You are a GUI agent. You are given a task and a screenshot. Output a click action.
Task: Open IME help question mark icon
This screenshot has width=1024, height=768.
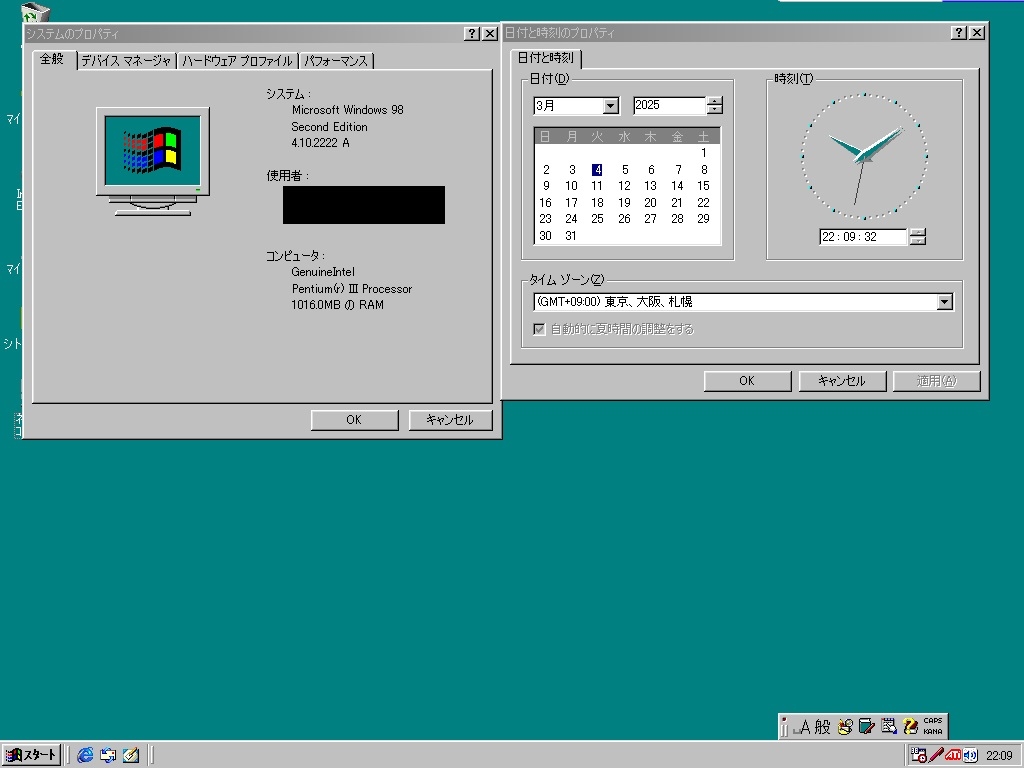(x=910, y=726)
